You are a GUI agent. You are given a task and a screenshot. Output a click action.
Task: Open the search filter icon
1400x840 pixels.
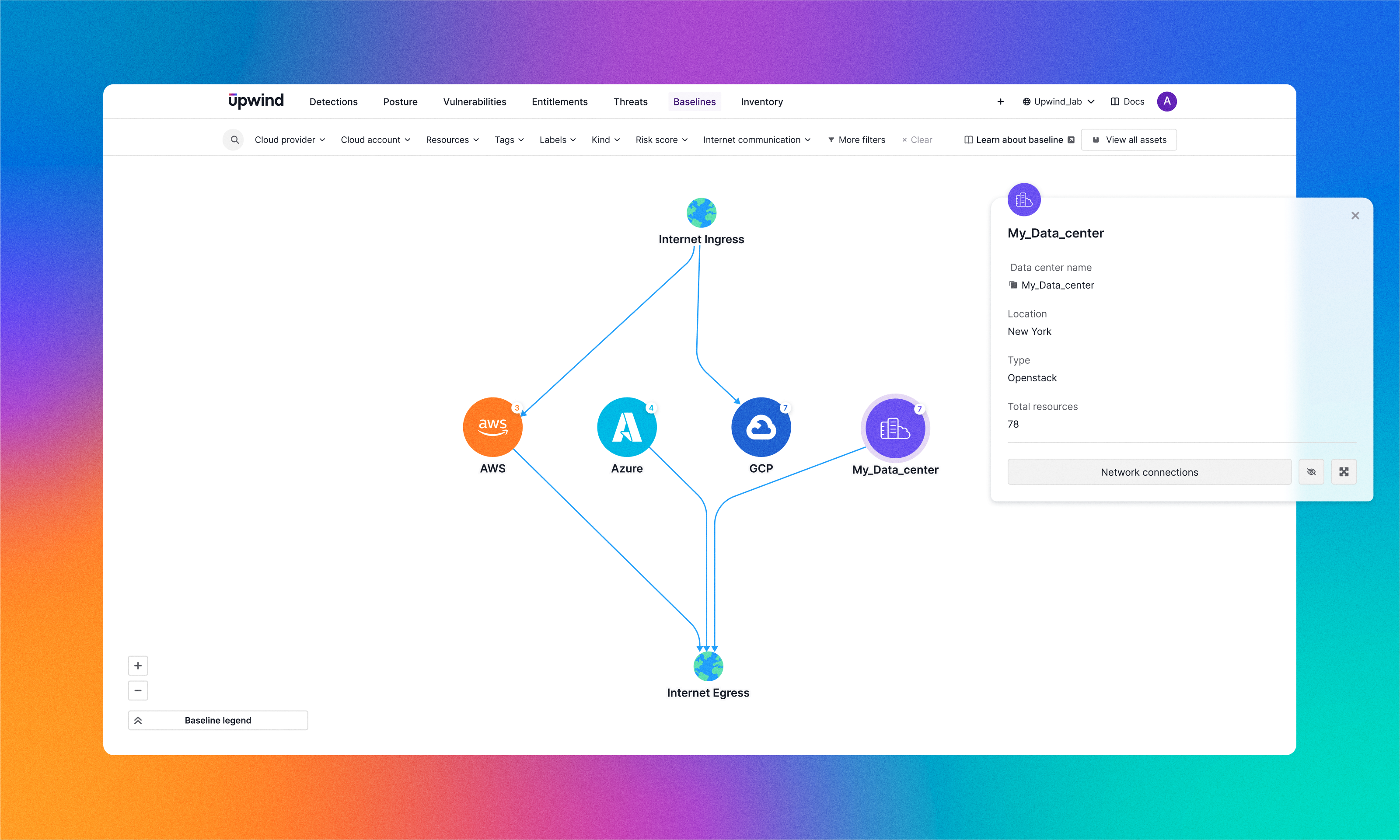click(x=233, y=139)
